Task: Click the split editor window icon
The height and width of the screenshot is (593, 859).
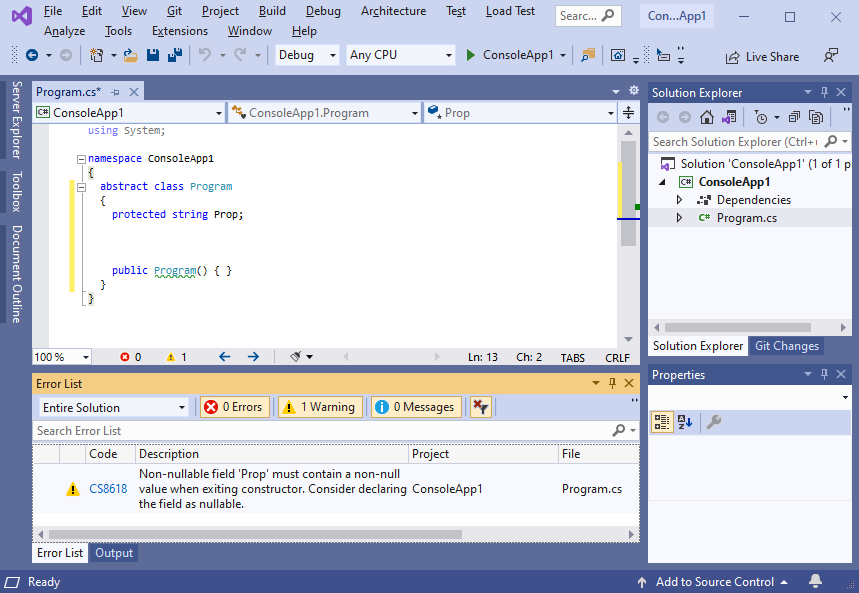Action: (x=628, y=113)
